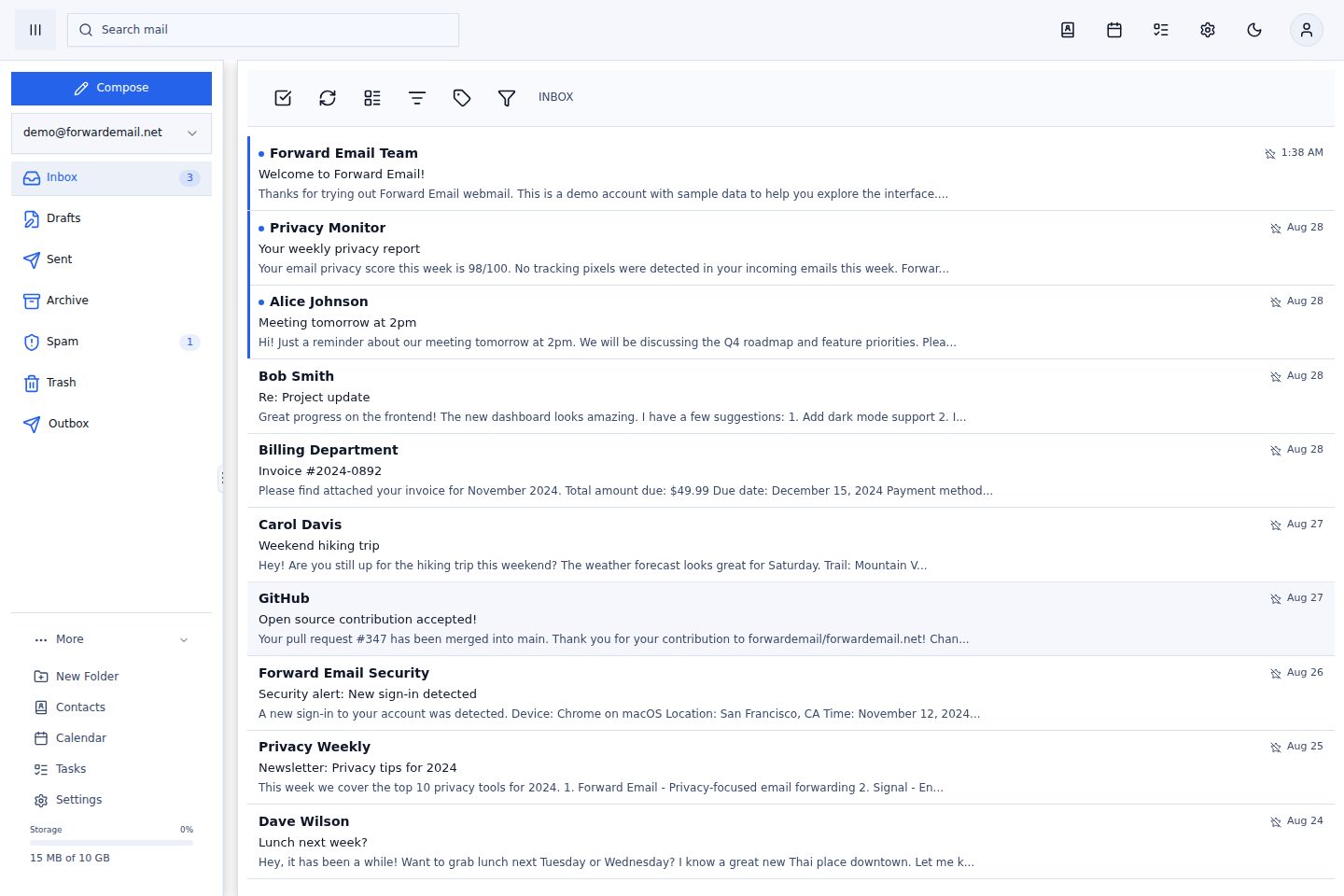Refresh the inbox with the reload icon

[x=328, y=98]
